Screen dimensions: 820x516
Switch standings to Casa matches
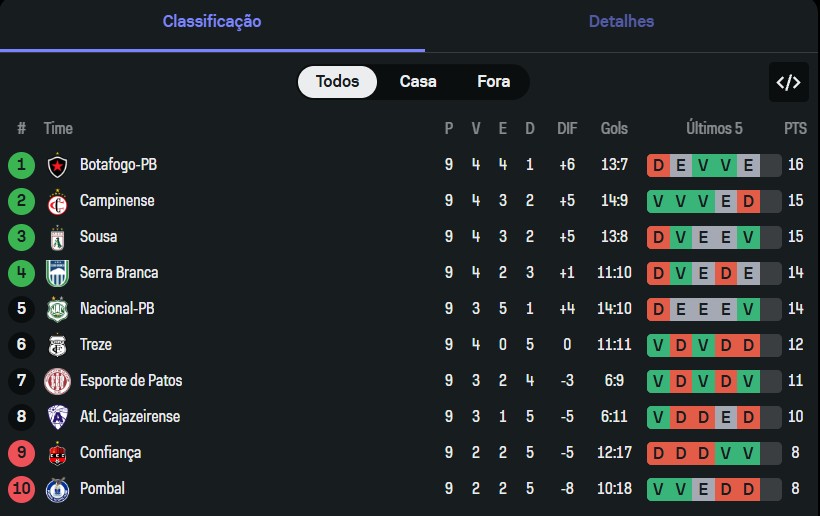point(418,82)
